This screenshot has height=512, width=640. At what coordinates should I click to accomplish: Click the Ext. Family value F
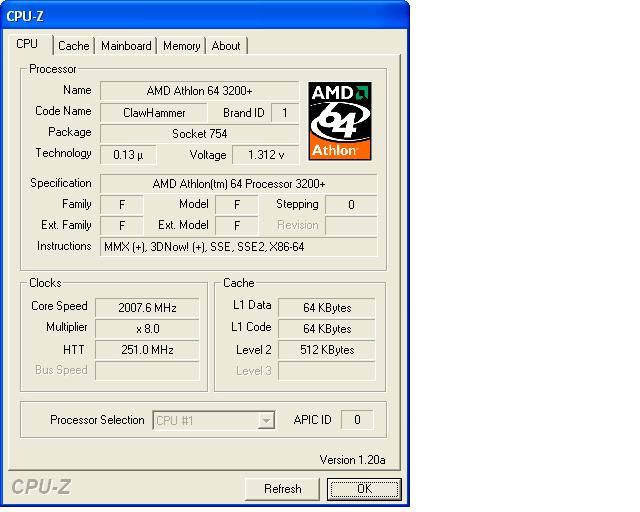click(122, 225)
